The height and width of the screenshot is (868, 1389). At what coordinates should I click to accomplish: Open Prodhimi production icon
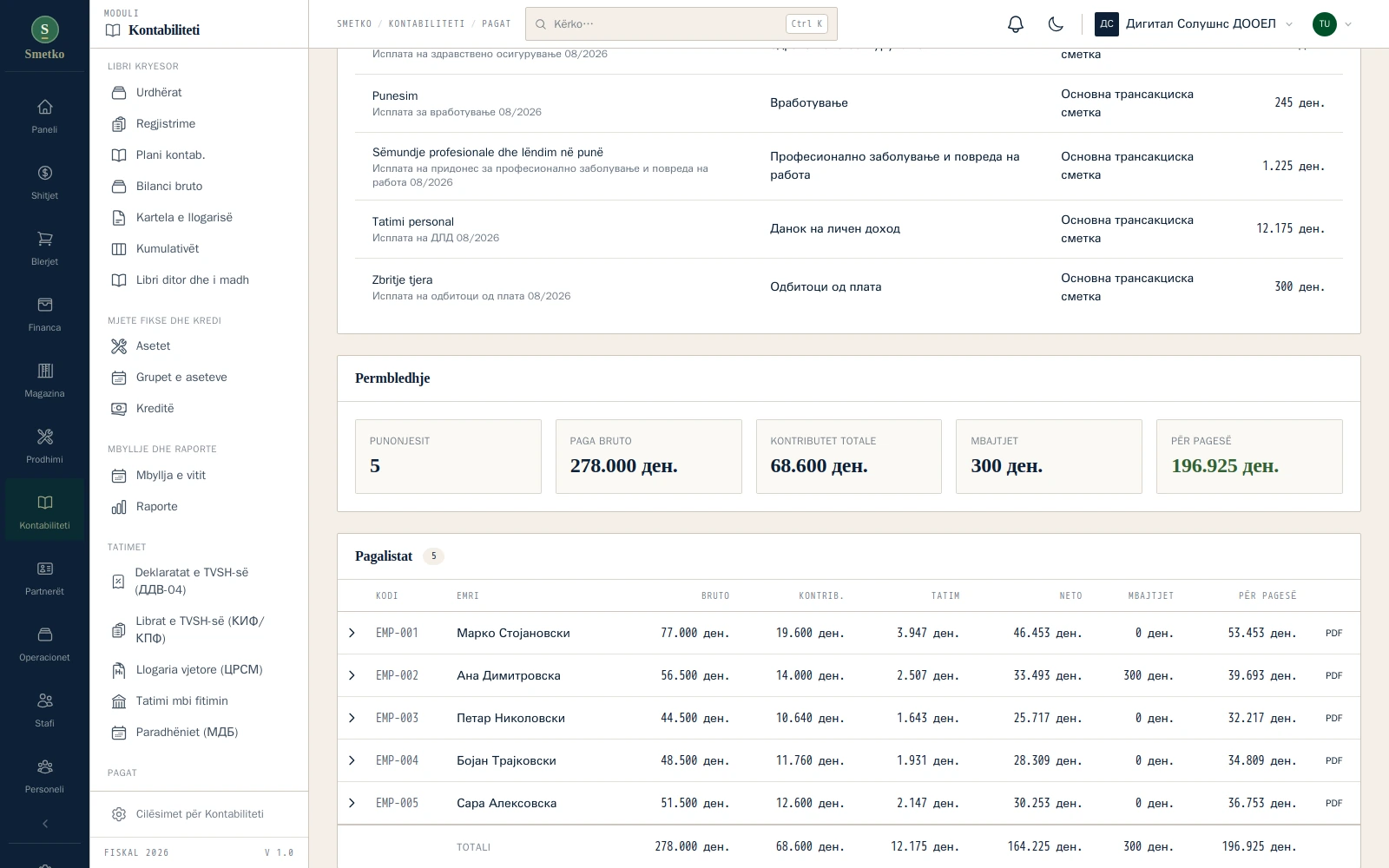45,446
